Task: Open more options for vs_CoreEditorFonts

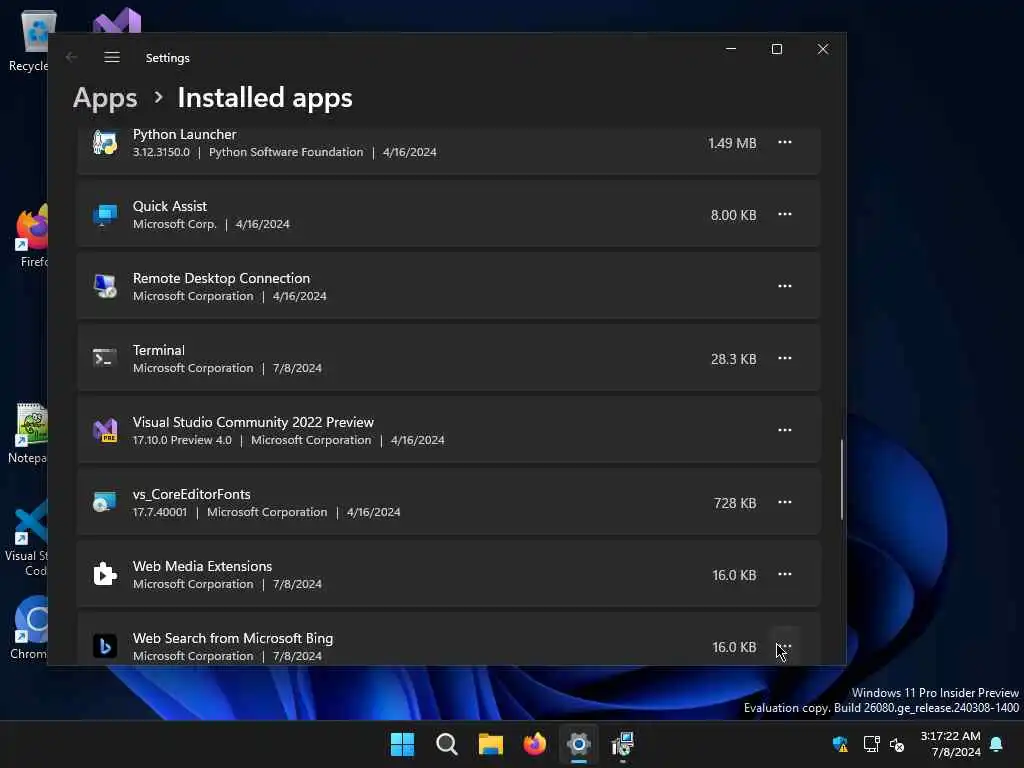Action: pos(784,502)
